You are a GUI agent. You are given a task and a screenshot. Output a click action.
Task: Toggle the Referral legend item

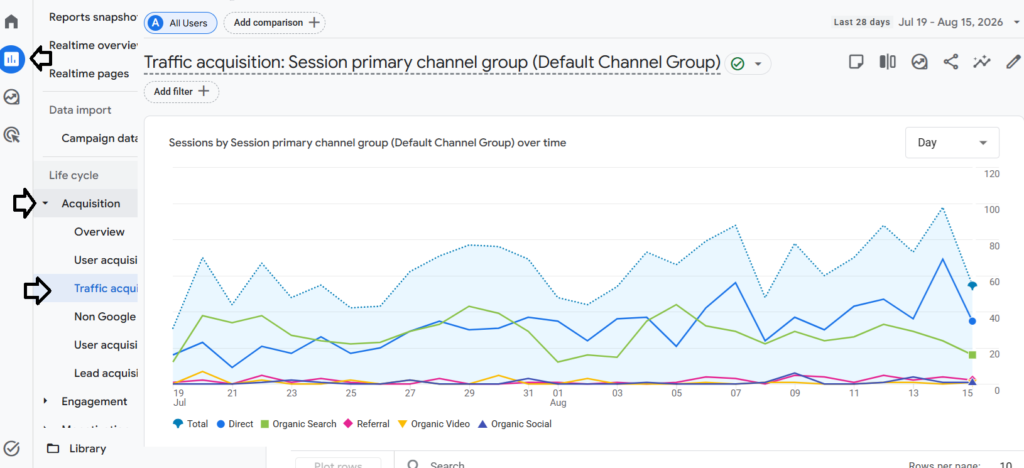click(x=367, y=424)
